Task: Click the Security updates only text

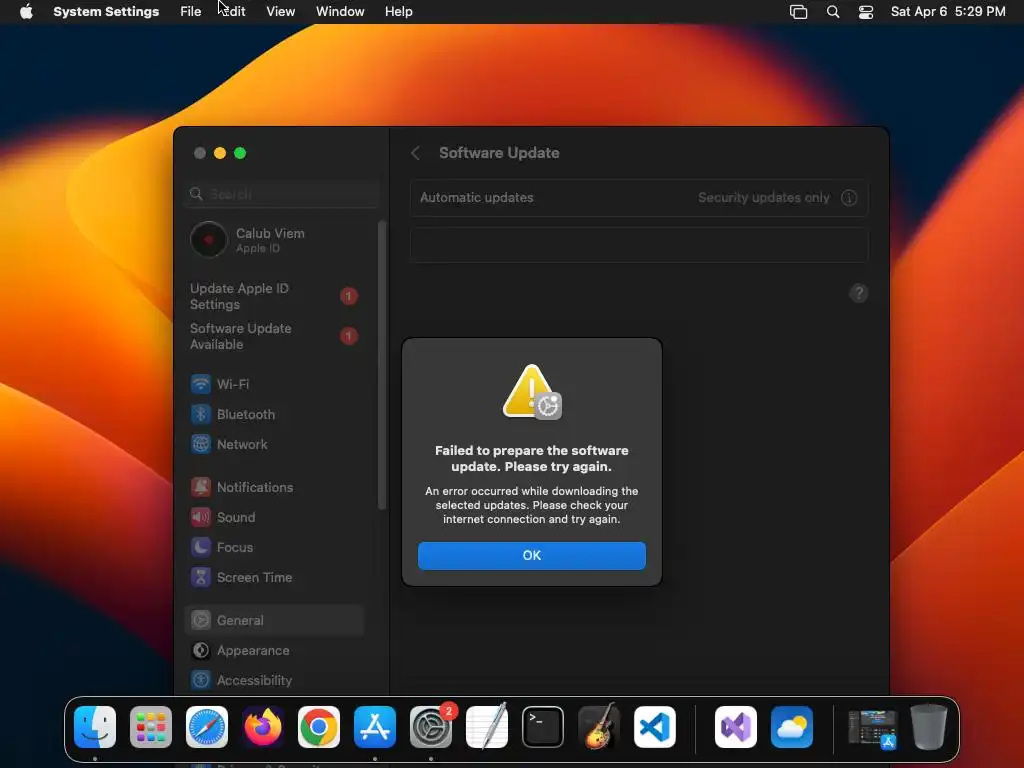Action: point(763,197)
